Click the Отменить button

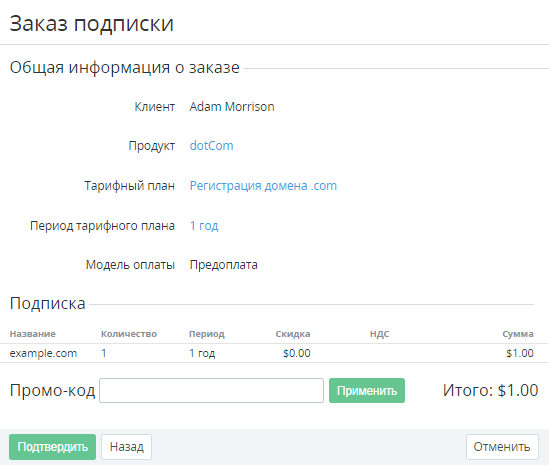(502, 447)
